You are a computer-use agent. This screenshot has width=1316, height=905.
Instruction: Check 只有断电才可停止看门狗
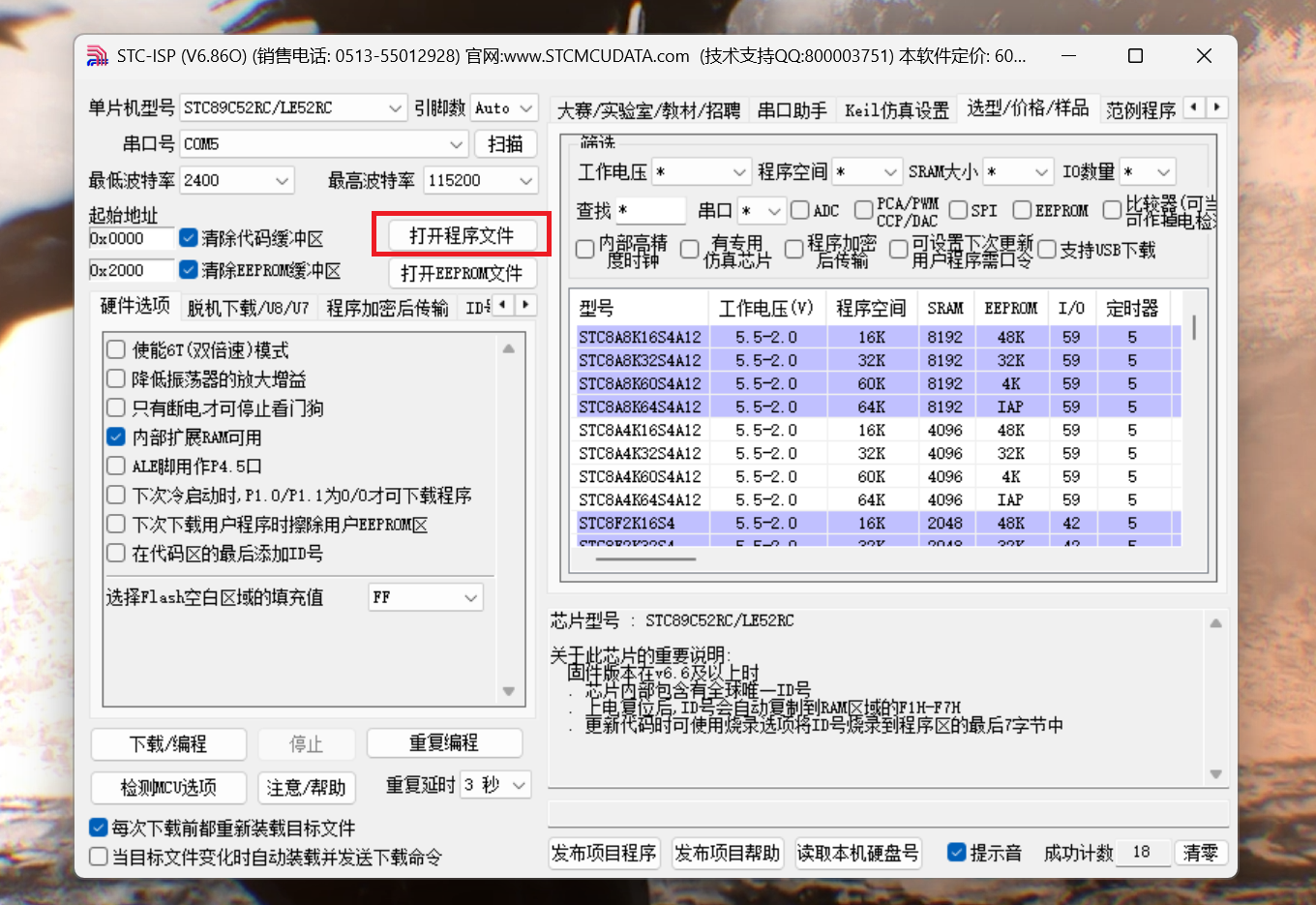pos(116,407)
